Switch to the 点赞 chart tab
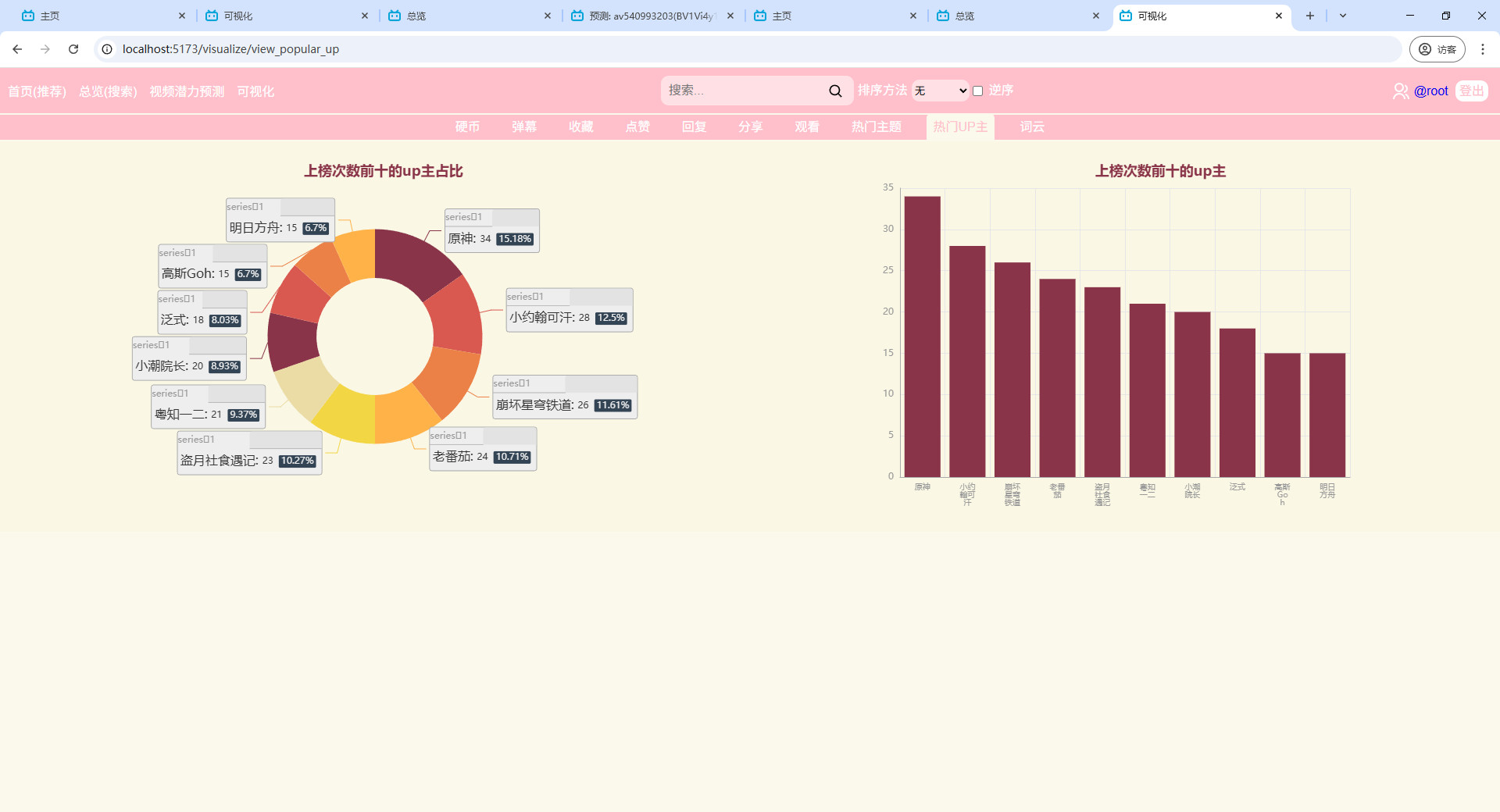Image resolution: width=1500 pixels, height=812 pixels. [x=637, y=126]
